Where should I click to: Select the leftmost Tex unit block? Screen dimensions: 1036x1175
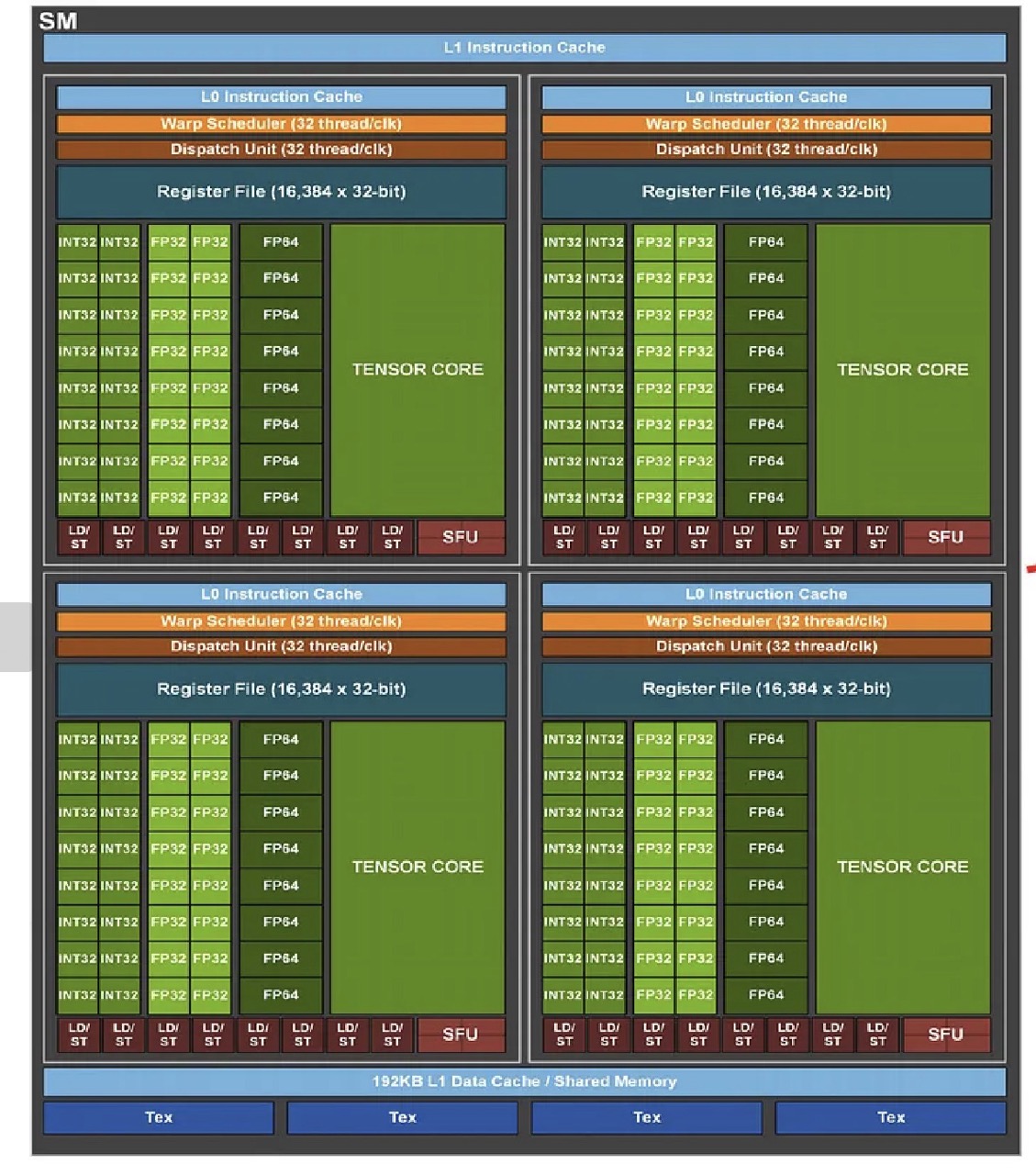158,1117
